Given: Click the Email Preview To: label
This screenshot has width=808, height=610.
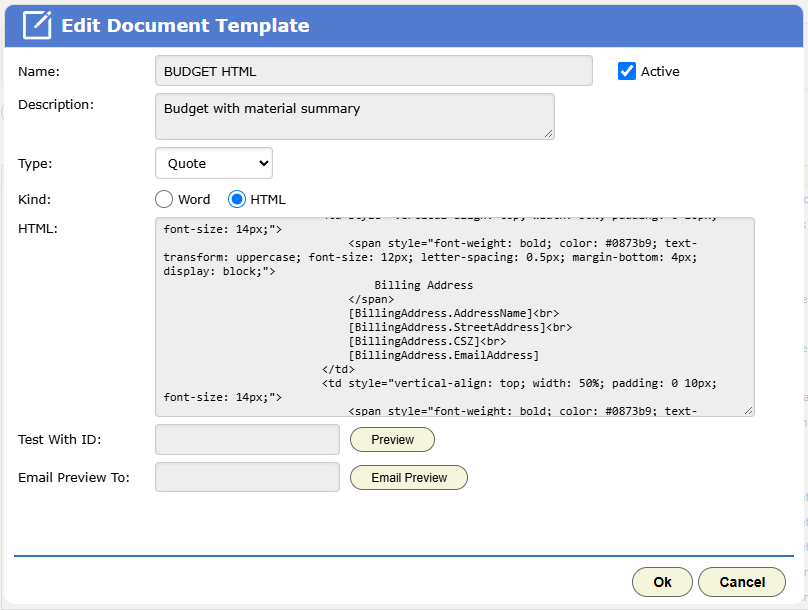Looking at the screenshot, I should coord(74,478).
